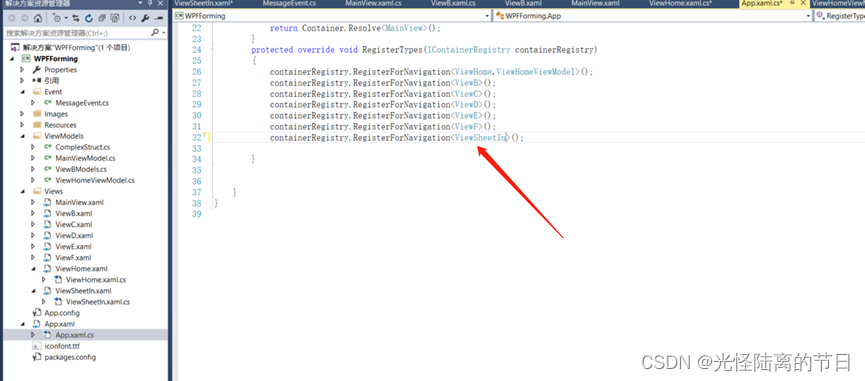865x381 pixels.
Task: Expand the ViewF.xaml node
Action: tap(33, 257)
